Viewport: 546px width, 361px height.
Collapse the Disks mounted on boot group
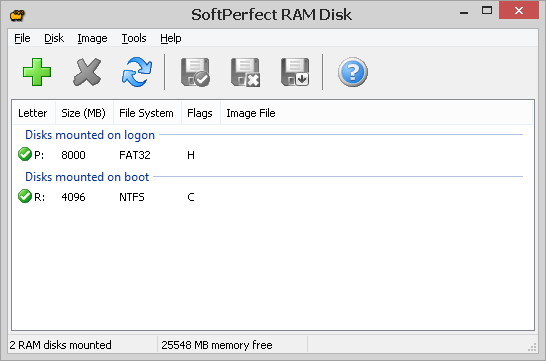87,177
